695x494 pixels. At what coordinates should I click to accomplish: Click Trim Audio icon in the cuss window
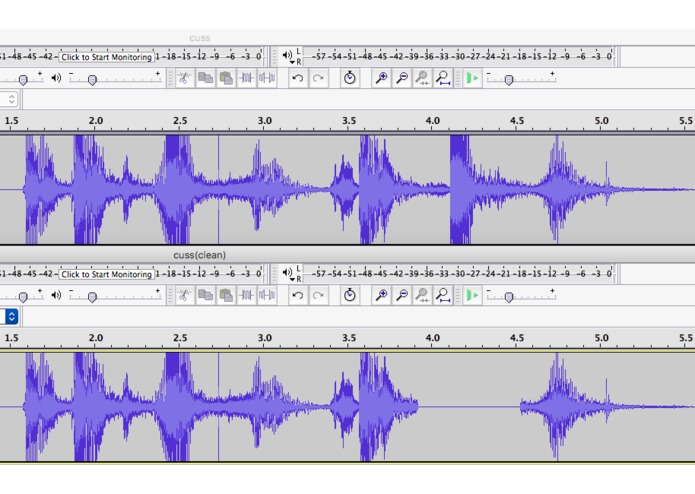point(246,78)
